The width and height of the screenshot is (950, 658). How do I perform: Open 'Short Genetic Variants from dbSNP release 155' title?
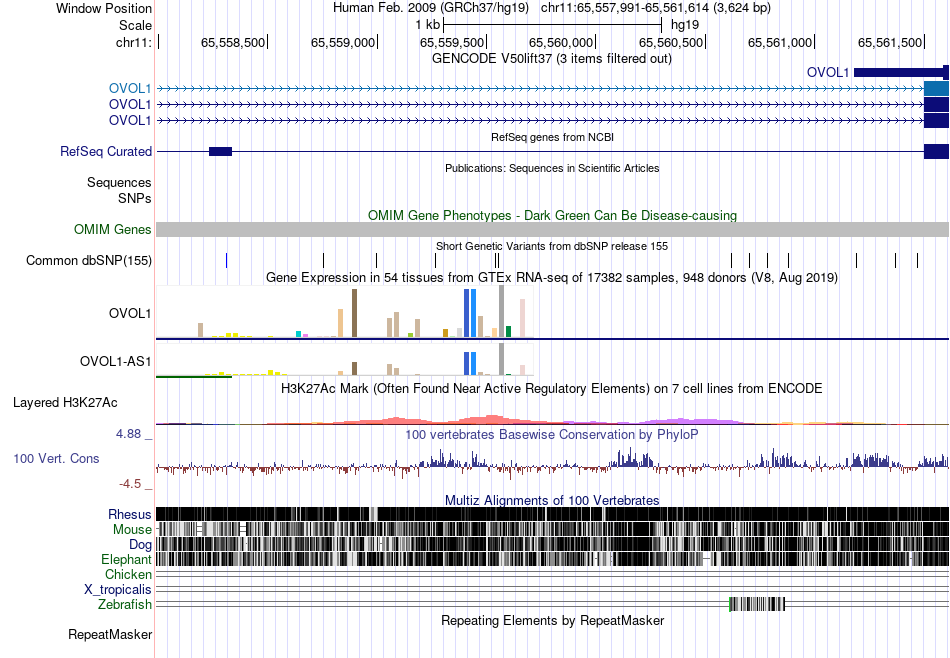tap(552, 247)
